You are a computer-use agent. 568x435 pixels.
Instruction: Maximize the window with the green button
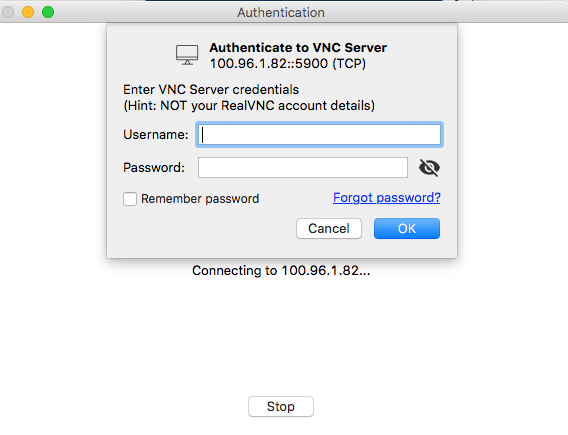[48, 12]
